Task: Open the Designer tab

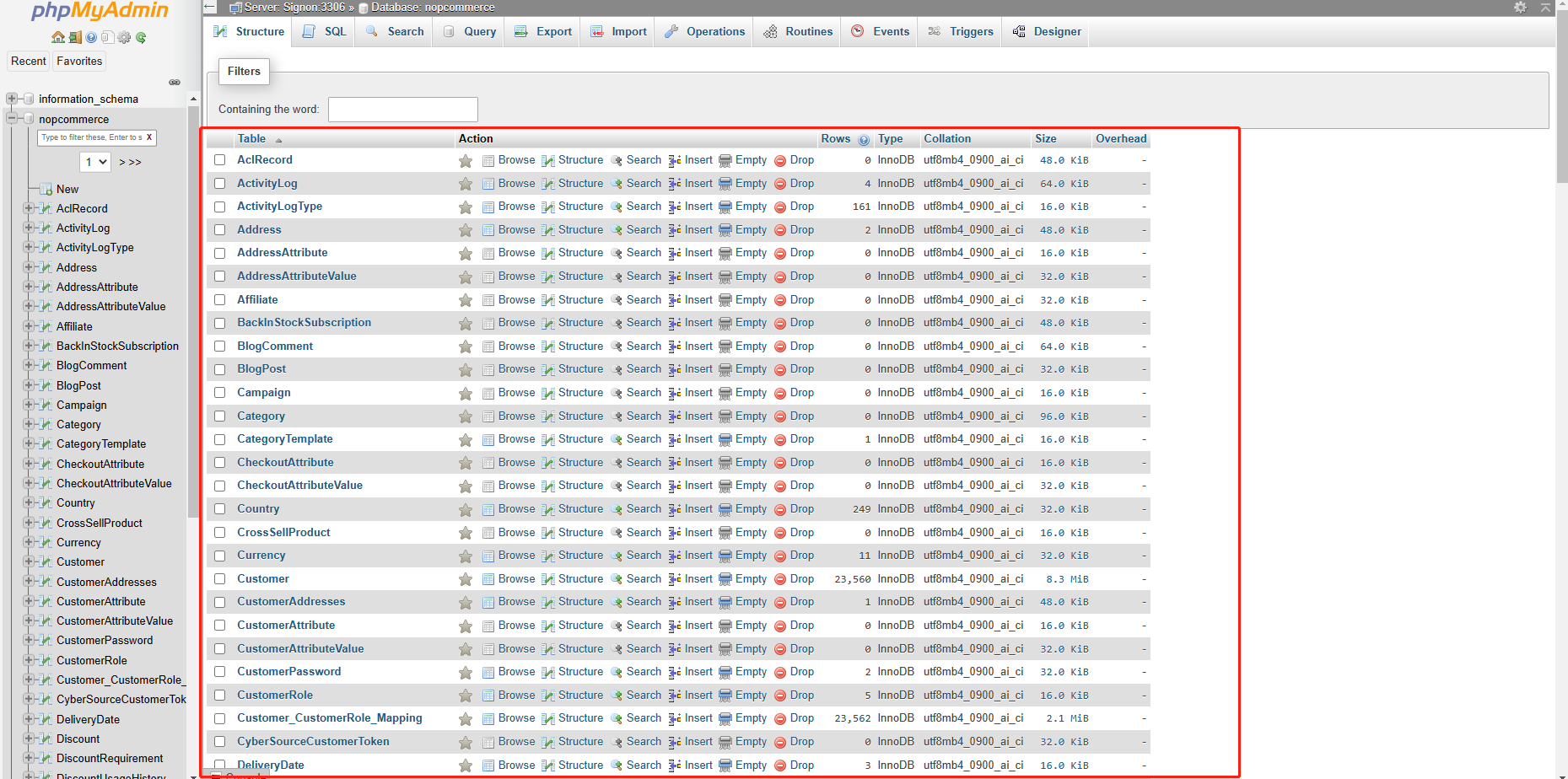Action: pos(1047,31)
